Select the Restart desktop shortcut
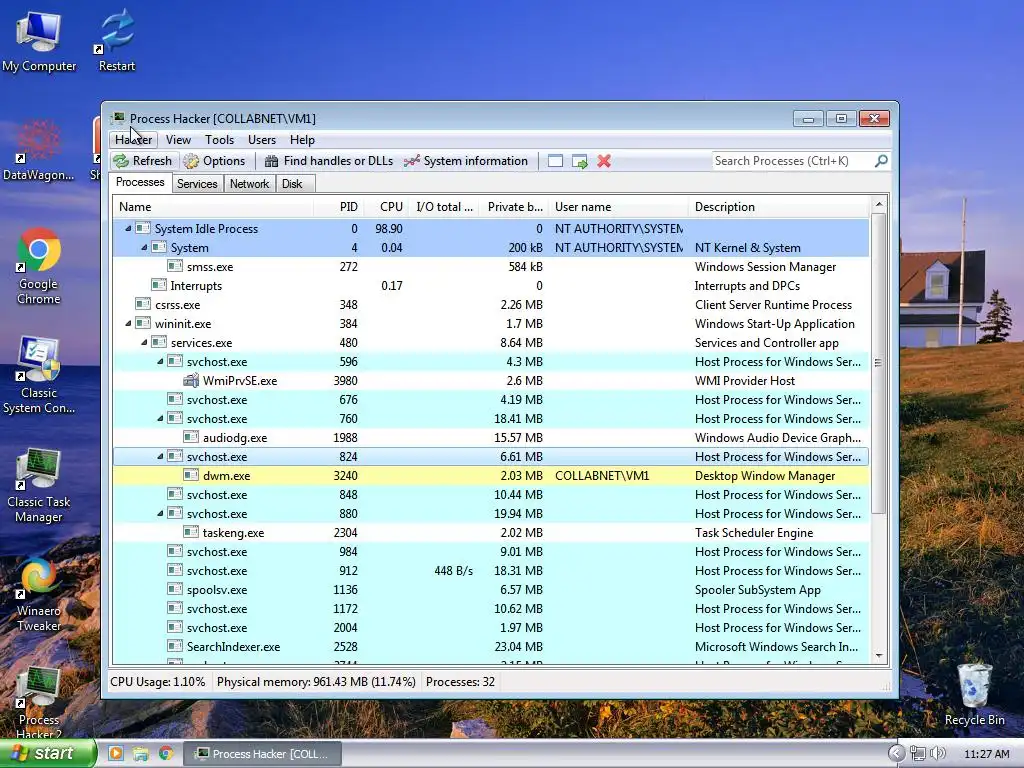 [x=117, y=41]
